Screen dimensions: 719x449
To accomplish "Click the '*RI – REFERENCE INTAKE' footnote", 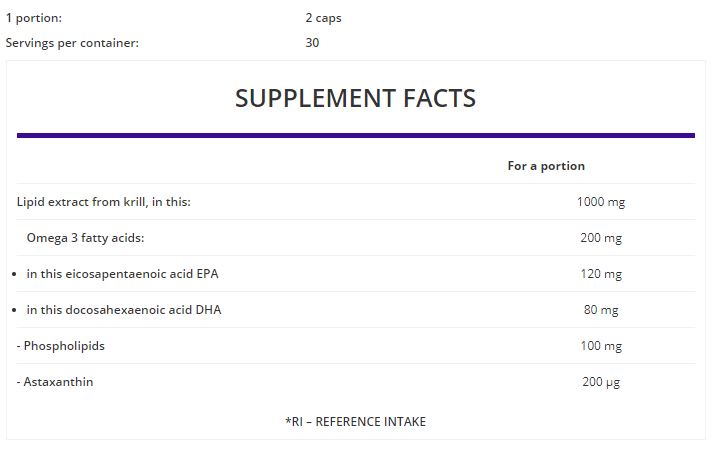I will click(355, 421).
